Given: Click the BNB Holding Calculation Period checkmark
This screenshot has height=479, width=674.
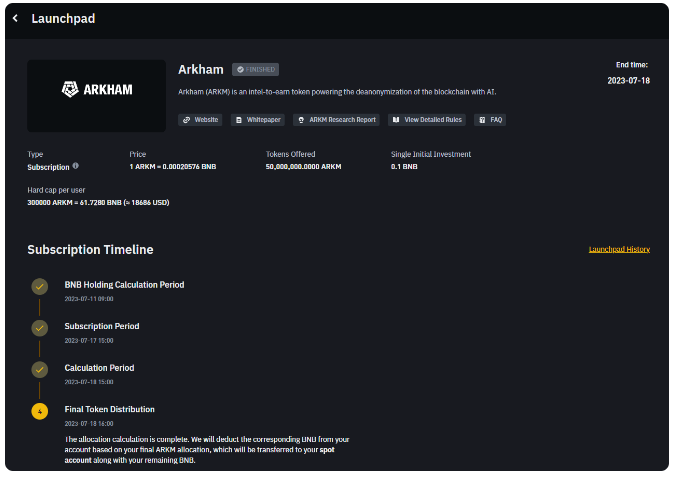Looking at the screenshot, I should [x=40, y=286].
